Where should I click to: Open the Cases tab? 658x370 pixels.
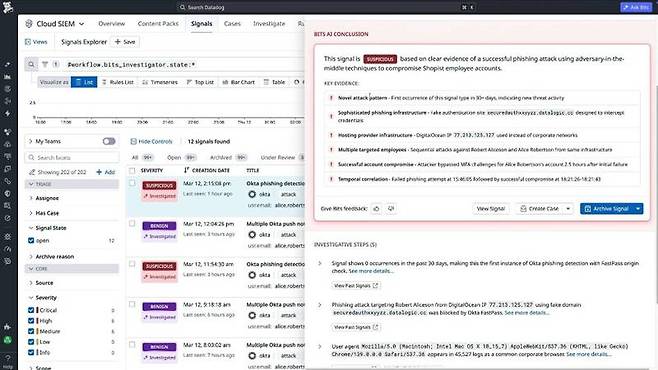232,24
